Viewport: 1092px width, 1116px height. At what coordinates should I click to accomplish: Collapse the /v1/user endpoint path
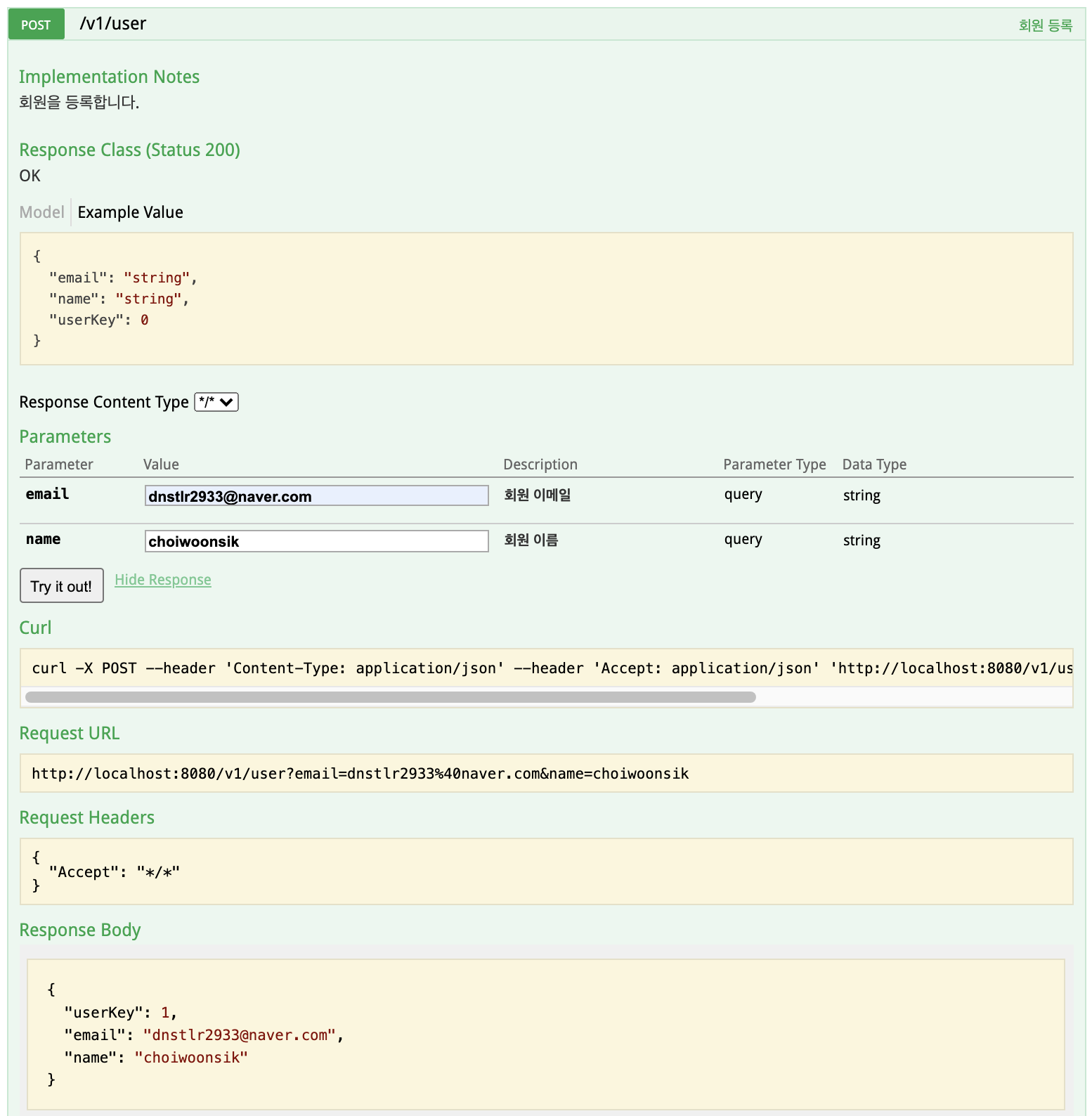click(x=113, y=24)
